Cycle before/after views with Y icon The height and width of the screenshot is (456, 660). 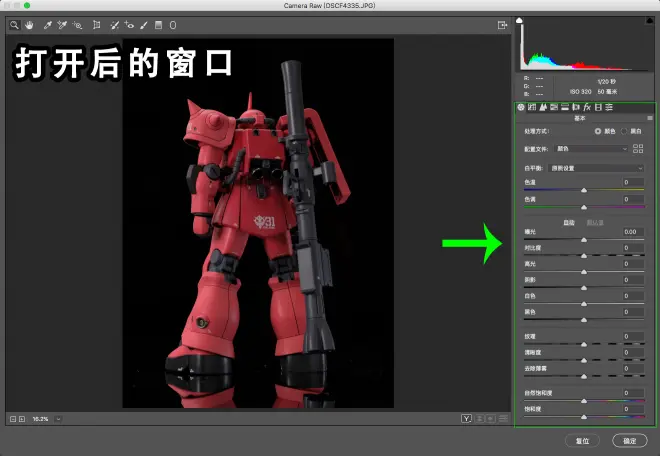pos(466,419)
